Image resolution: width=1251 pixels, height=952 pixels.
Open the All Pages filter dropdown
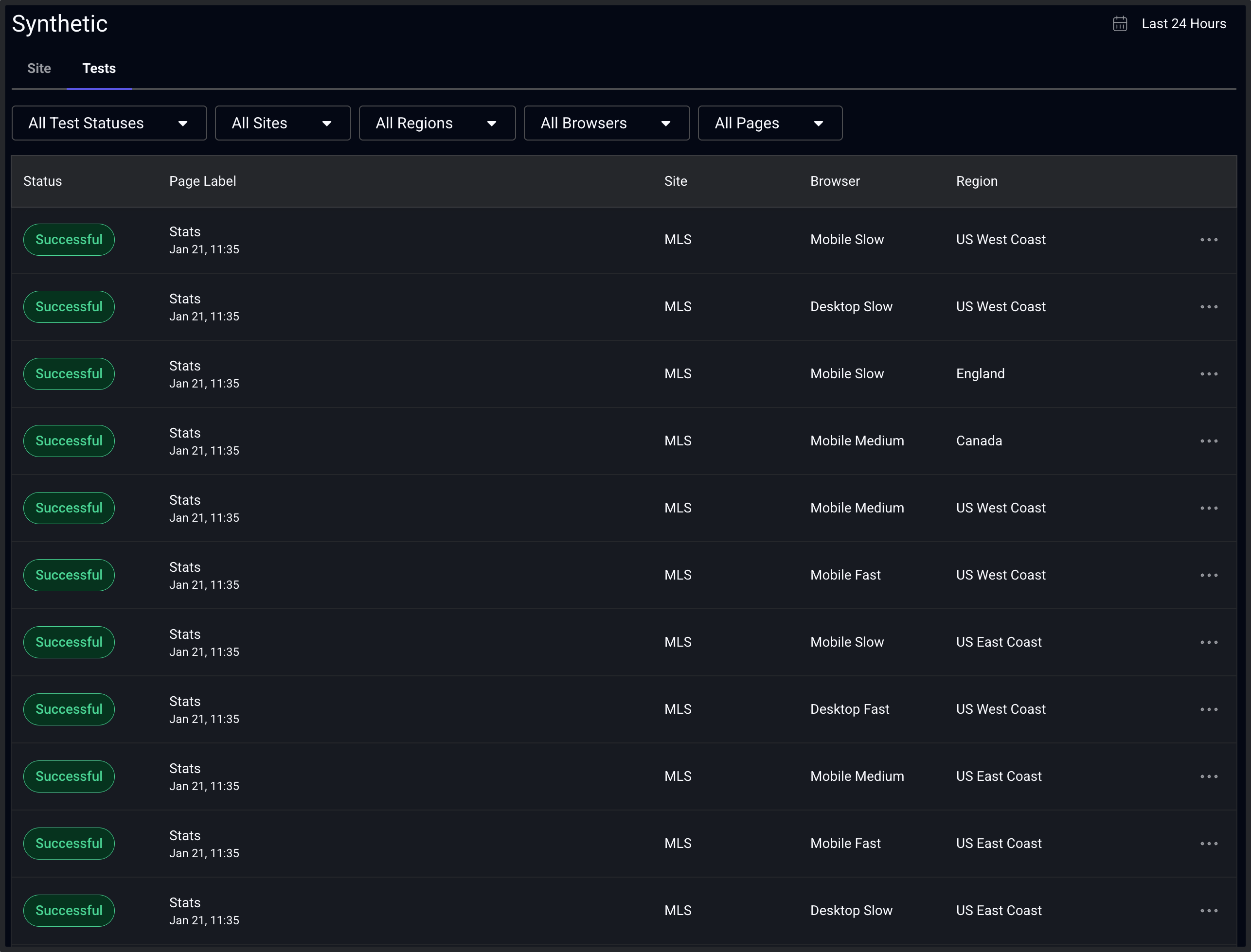point(770,123)
